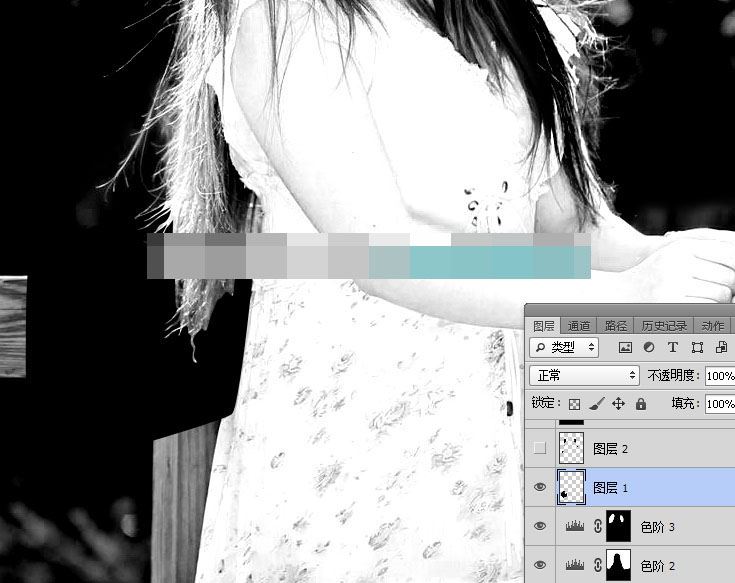The width and height of the screenshot is (735, 583).
Task: Toggle visibility of 色阶 2 layer
Action: (540, 565)
